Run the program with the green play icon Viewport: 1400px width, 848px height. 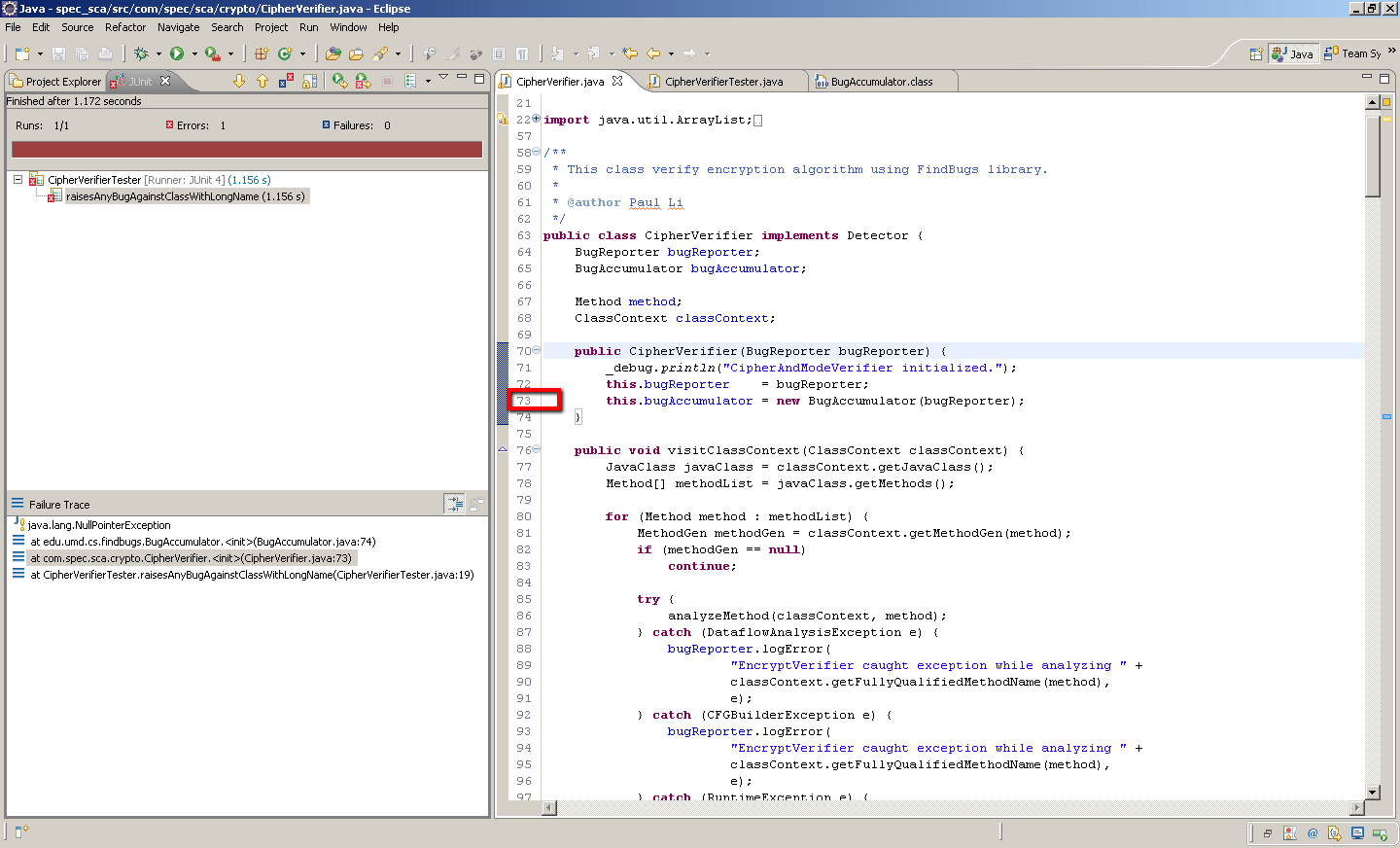point(177,53)
